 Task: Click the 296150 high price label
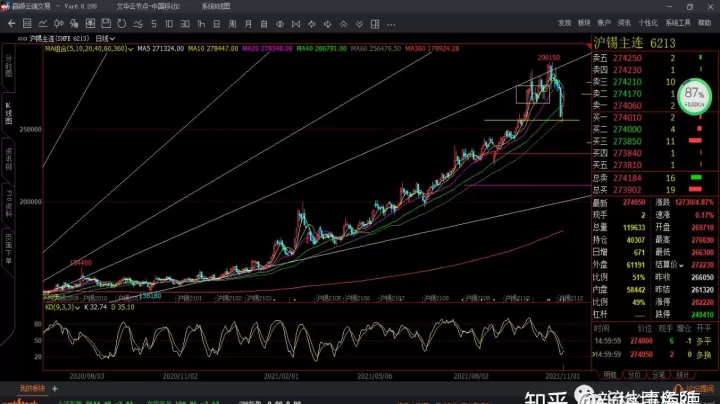coord(549,58)
